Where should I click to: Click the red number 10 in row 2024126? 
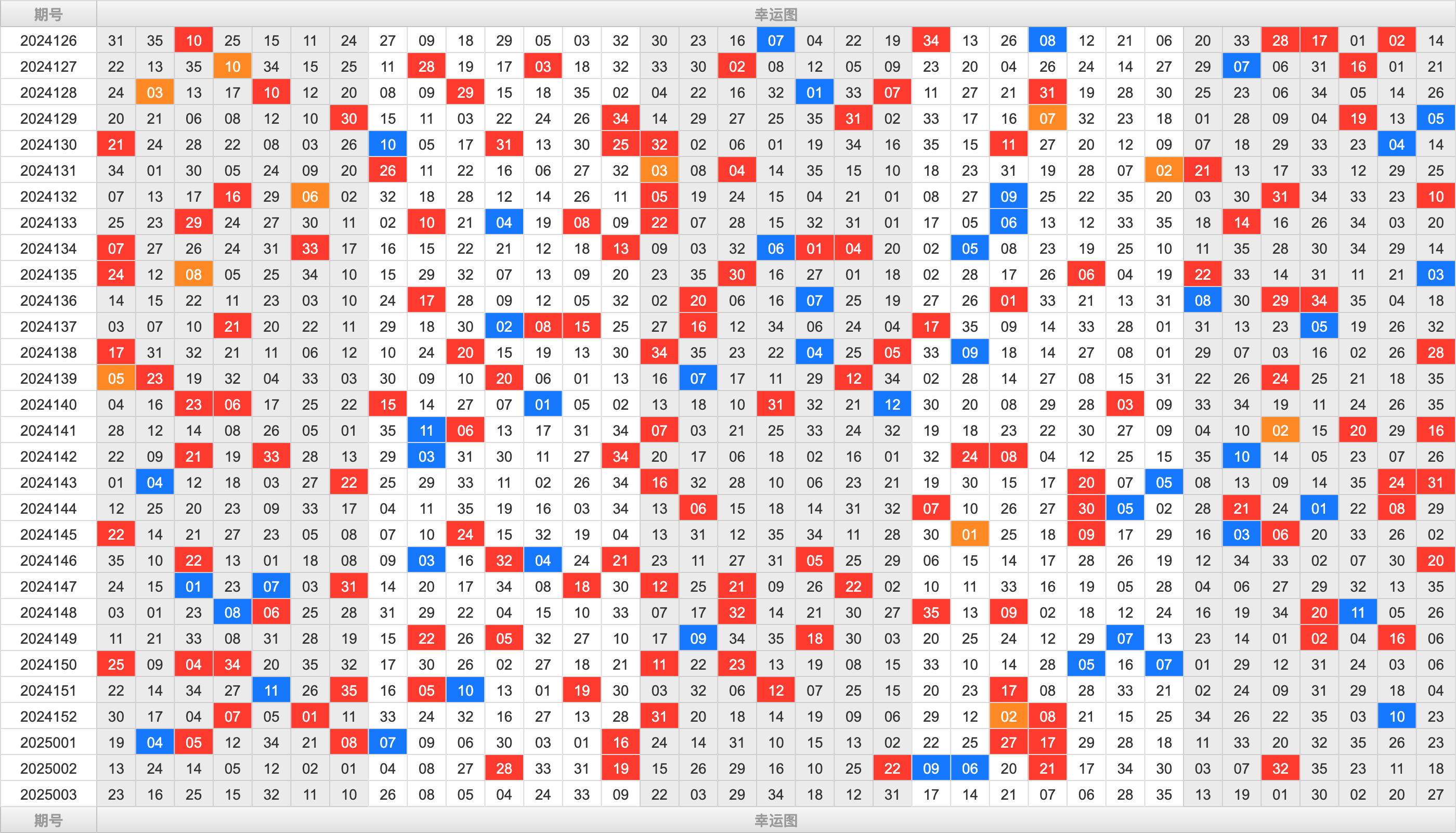[191, 38]
